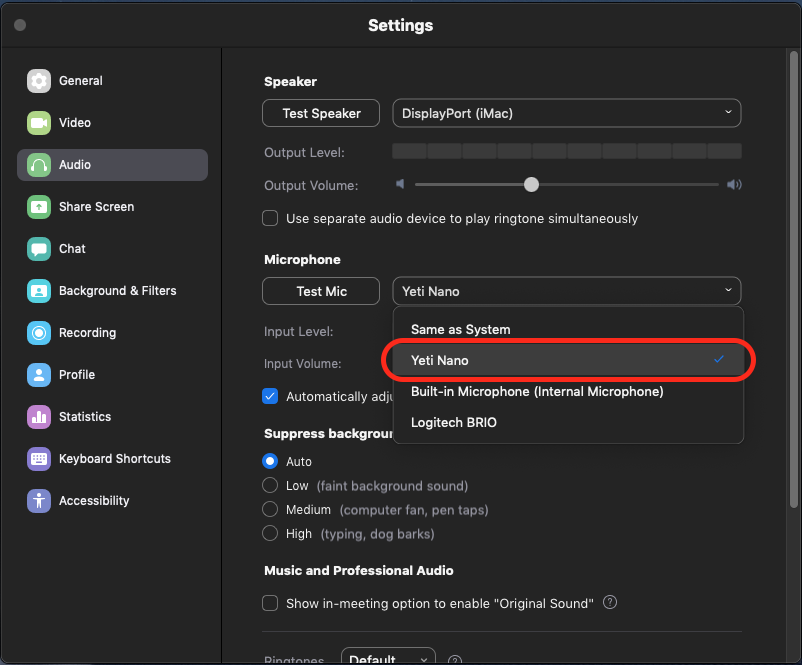The image size is (802, 665).
Task: Click the Output Volume slider handle
Action: [x=532, y=185]
